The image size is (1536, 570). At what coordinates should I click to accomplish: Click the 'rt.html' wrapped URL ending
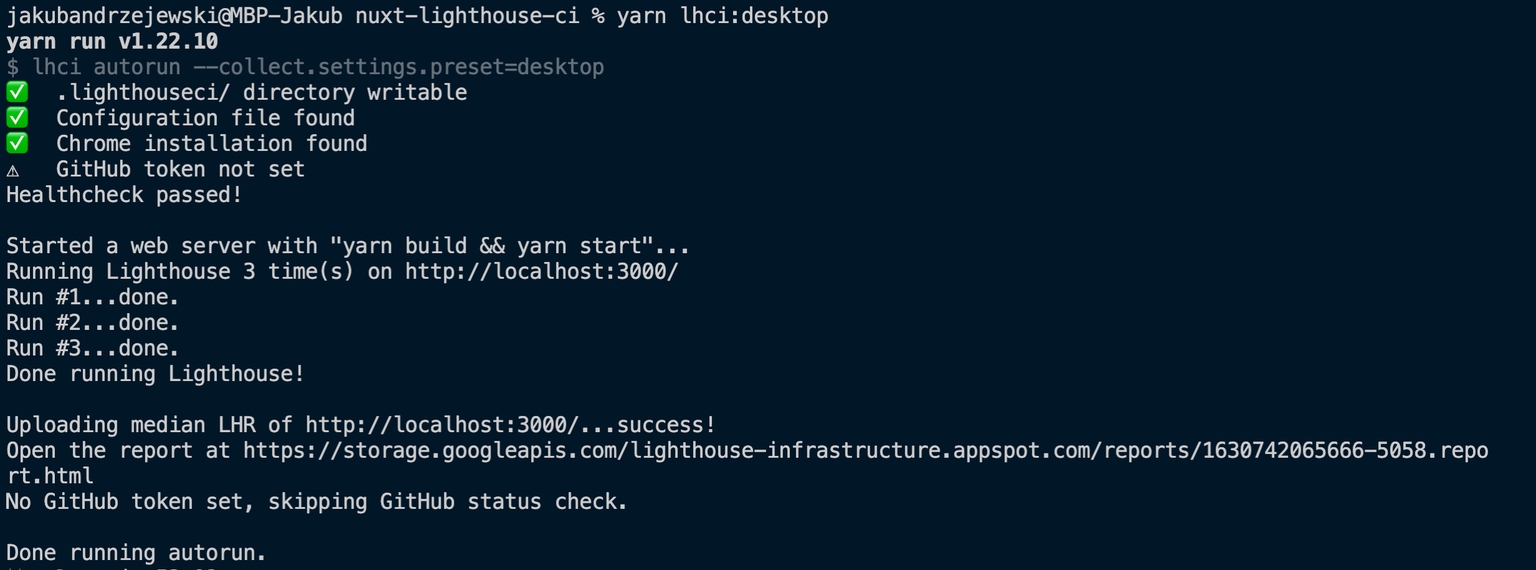coord(50,476)
